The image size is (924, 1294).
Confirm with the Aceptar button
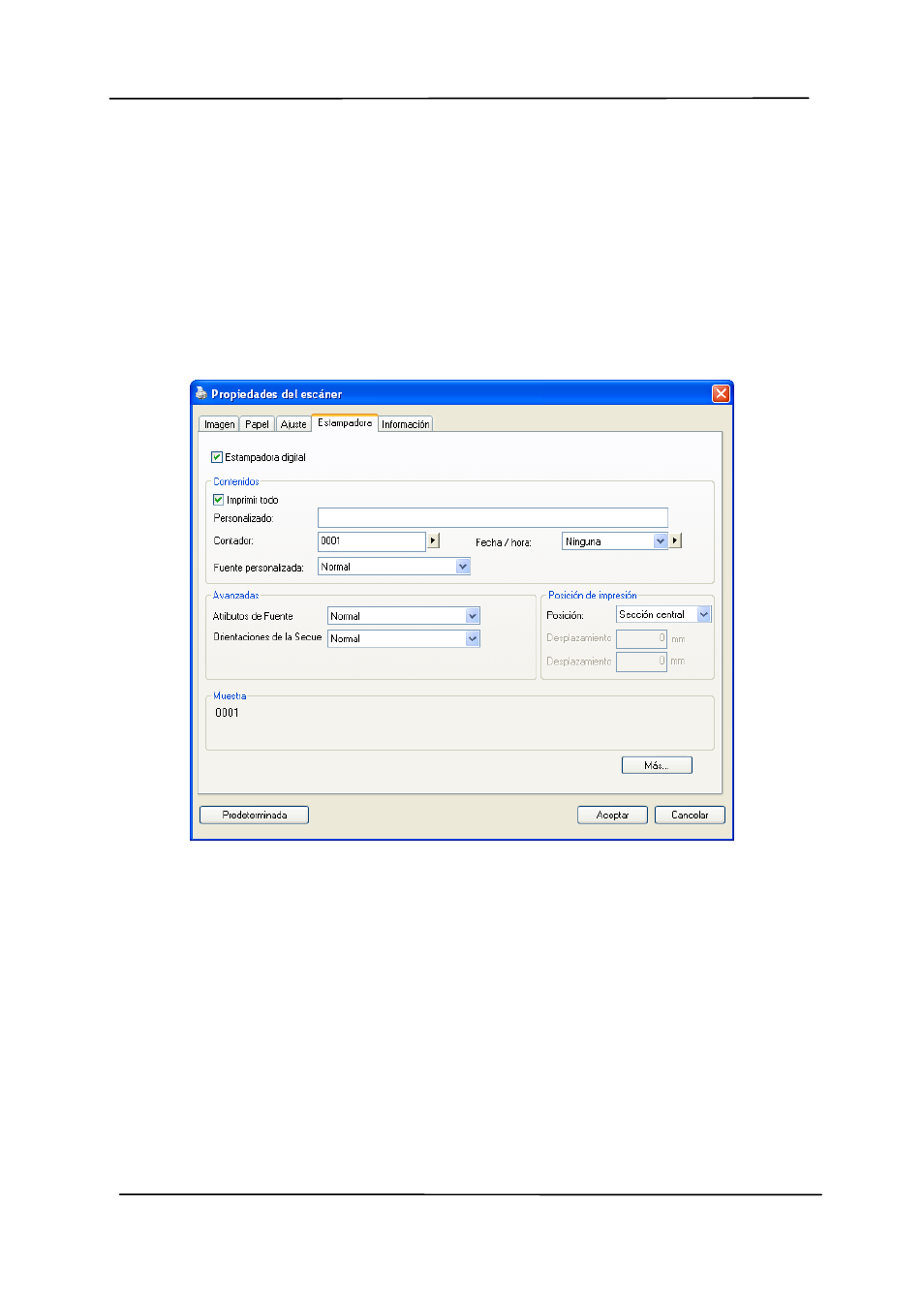coord(612,816)
